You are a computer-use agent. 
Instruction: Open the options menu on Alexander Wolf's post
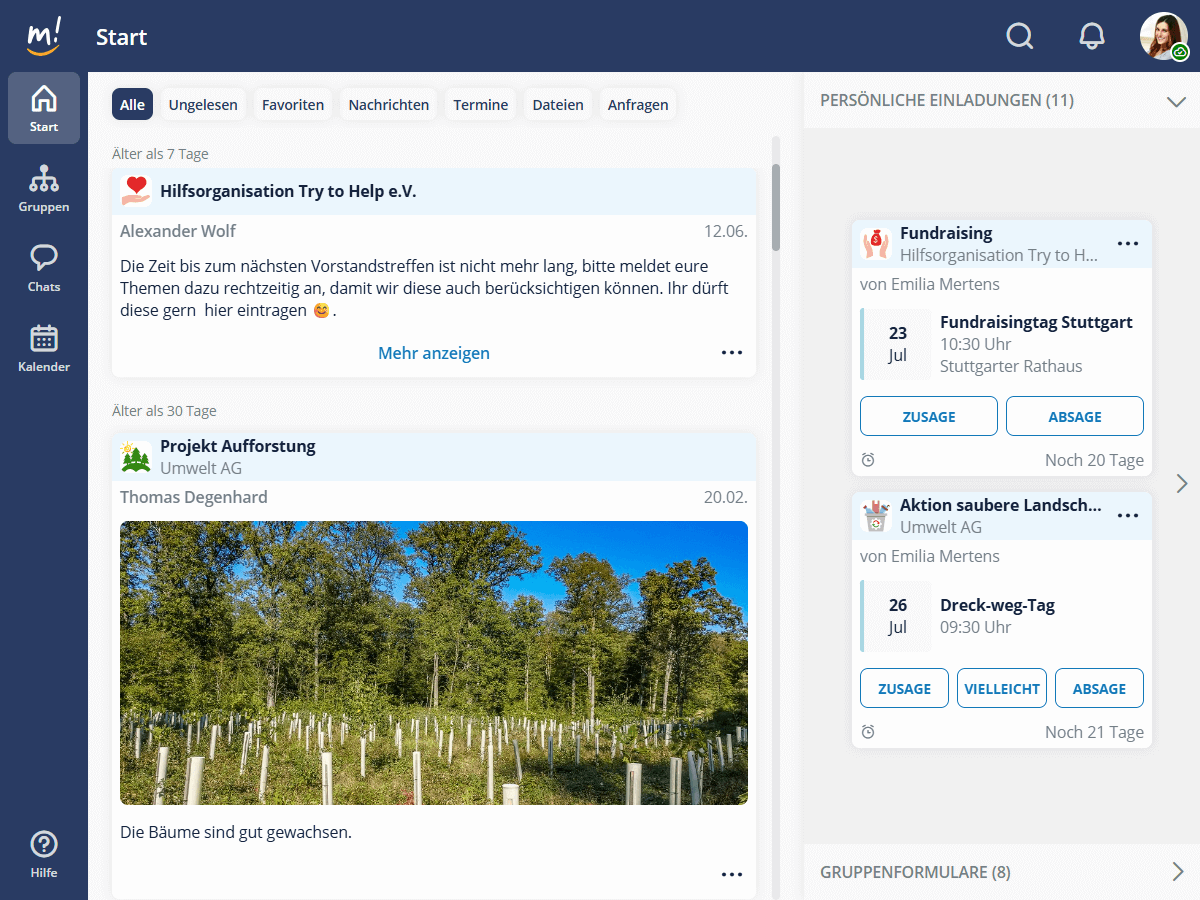732,352
